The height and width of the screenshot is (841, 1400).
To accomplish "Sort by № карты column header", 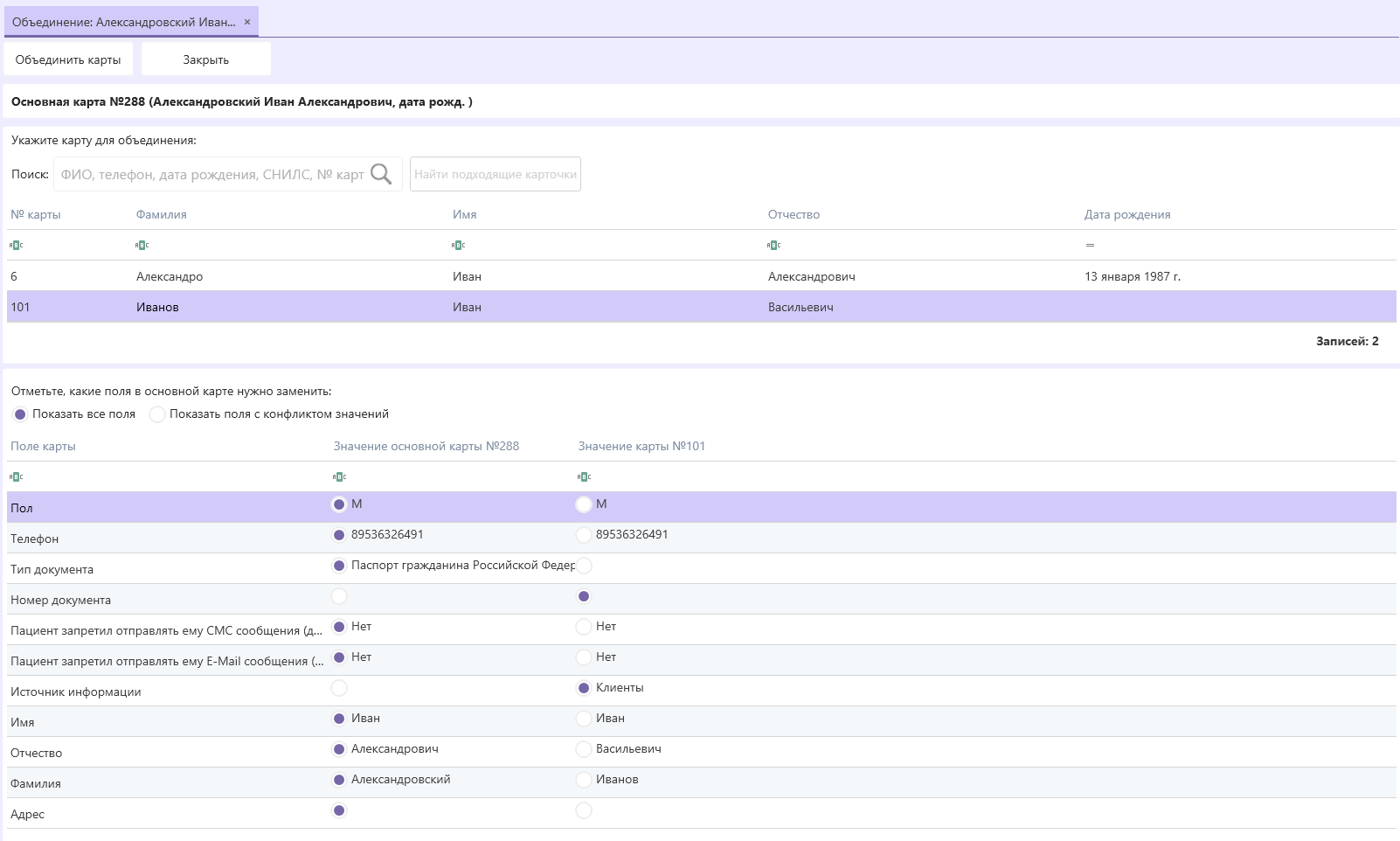I will click(36, 214).
